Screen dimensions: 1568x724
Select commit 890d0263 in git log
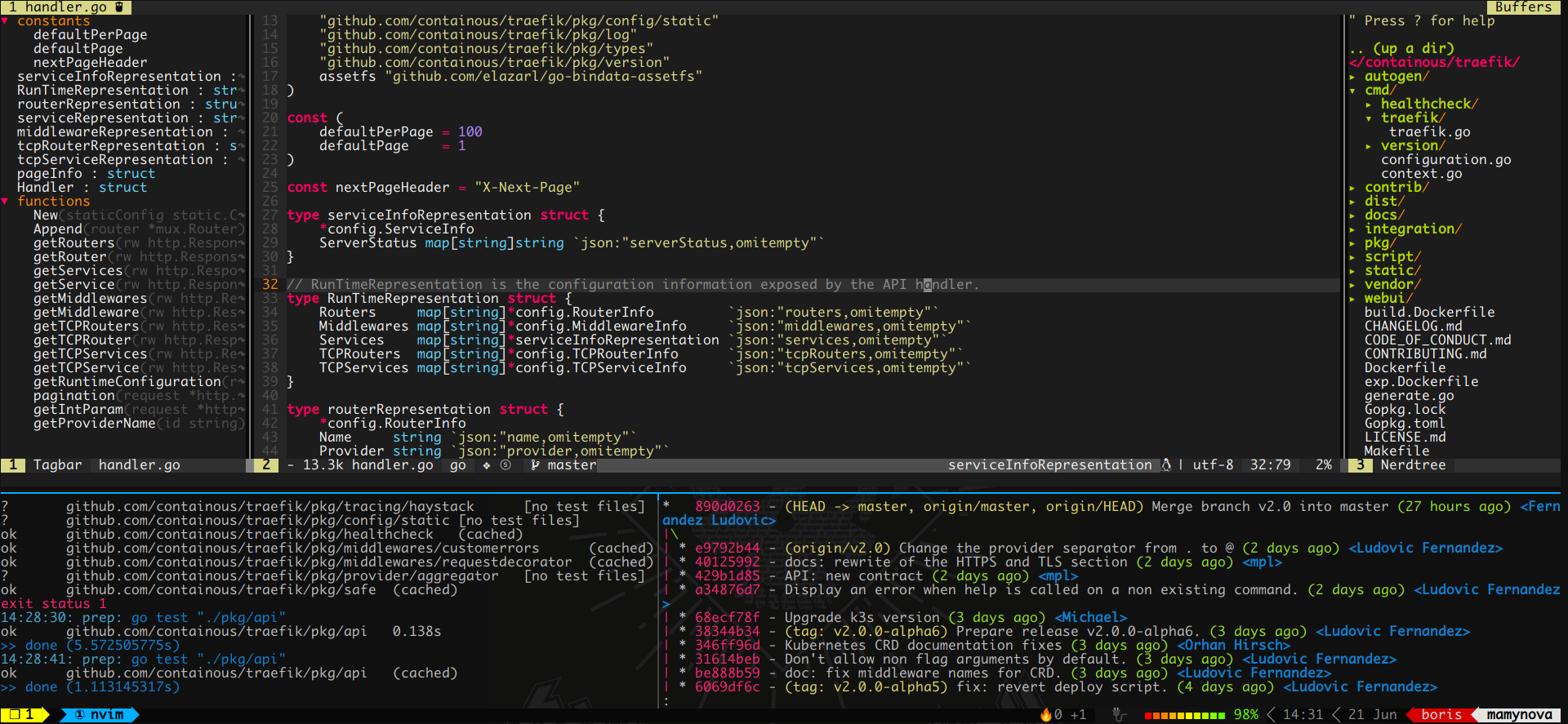[727, 507]
